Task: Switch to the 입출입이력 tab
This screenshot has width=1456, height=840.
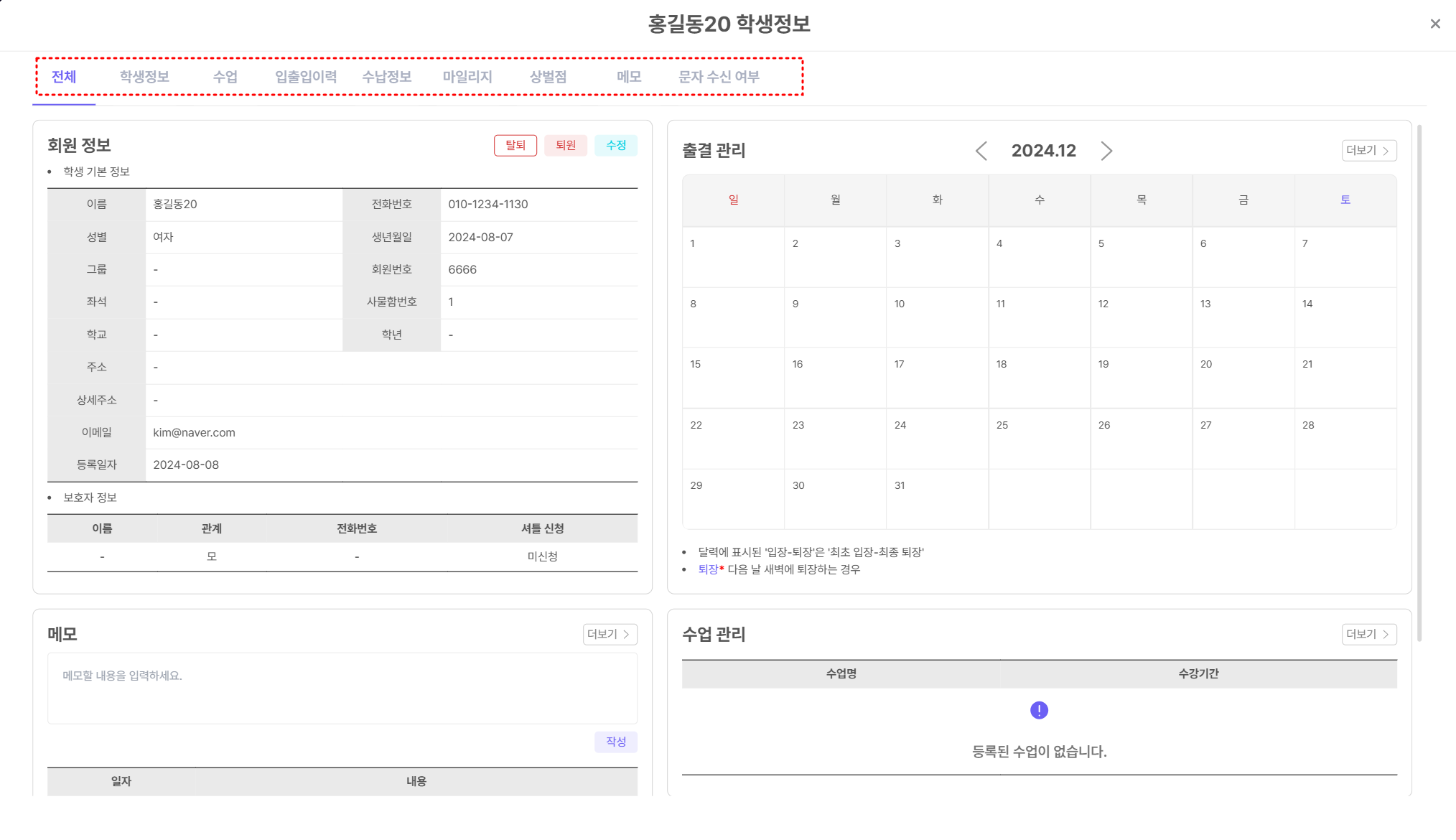Action: tap(306, 77)
